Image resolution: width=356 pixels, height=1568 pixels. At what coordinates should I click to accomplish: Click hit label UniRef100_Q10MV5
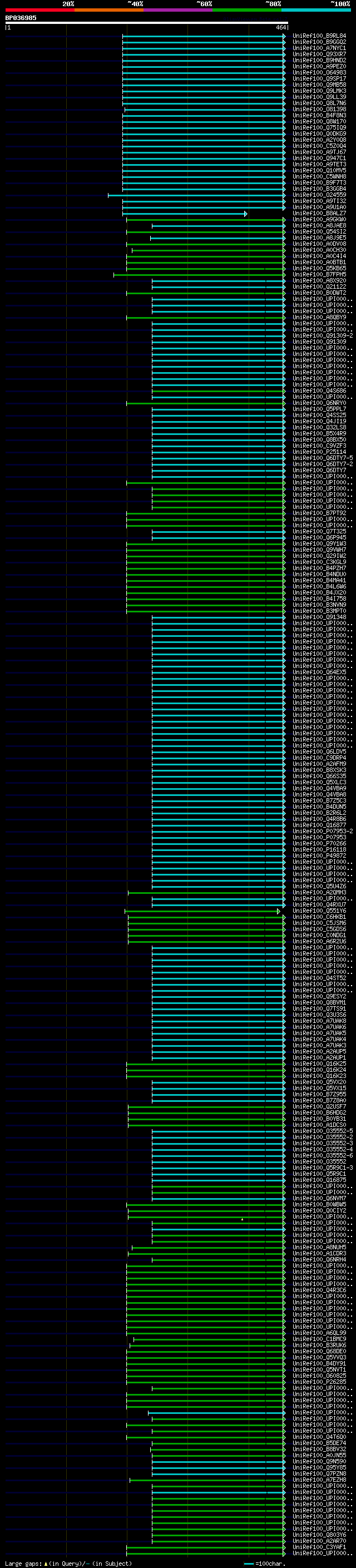(x=319, y=170)
